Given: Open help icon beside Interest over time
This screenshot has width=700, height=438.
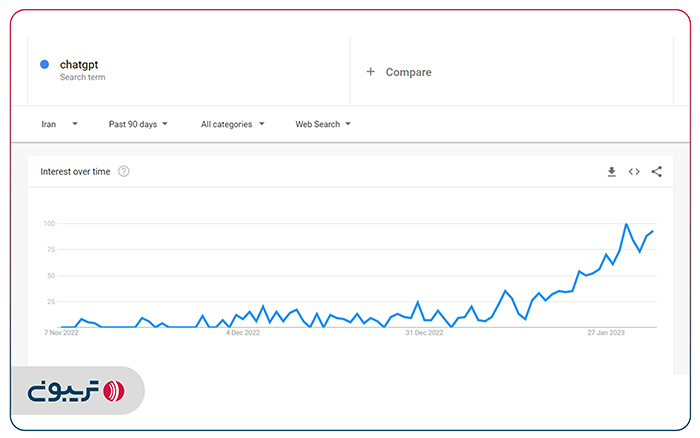Looking at the screenshot, I should pos(124,171).
